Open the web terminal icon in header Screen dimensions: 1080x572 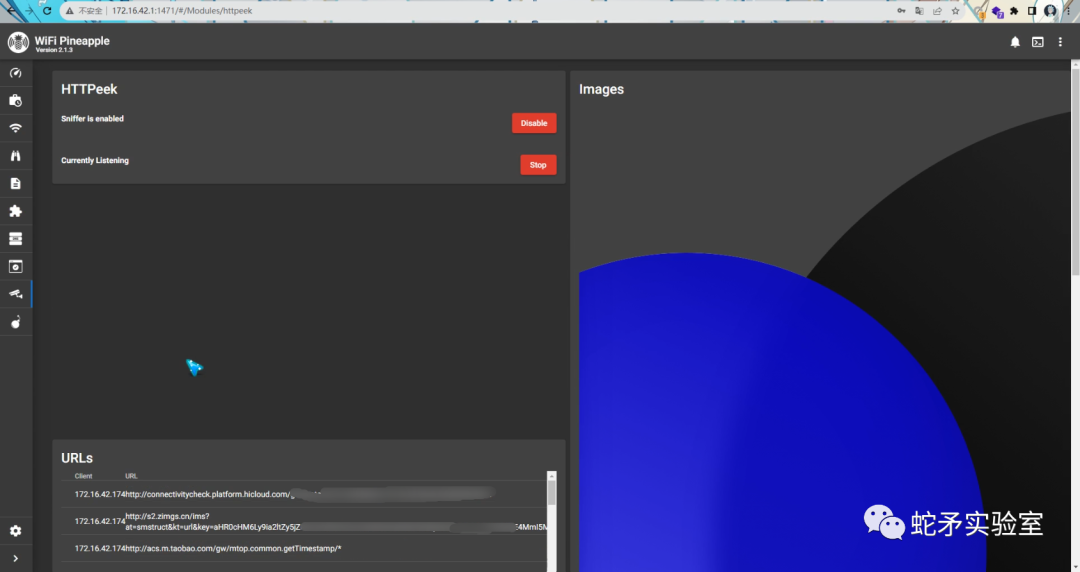(1037, 42)
